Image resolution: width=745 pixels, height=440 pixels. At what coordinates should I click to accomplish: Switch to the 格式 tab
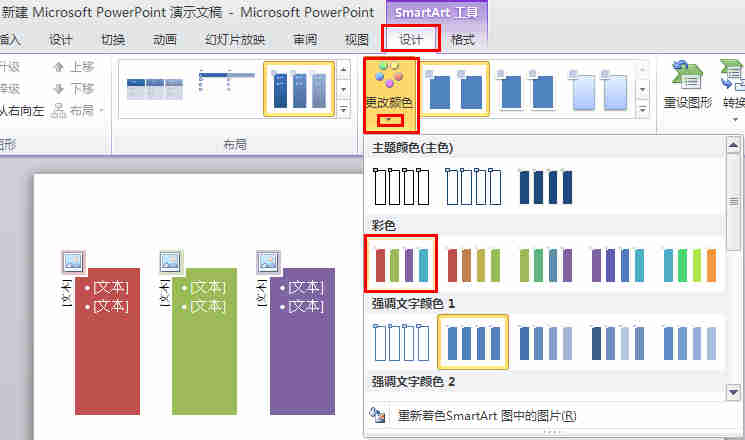[462, 39]
